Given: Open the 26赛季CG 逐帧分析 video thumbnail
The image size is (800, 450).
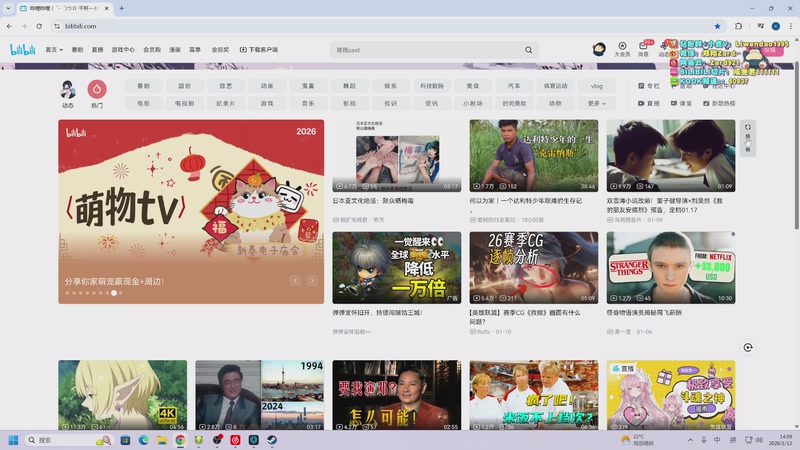Looking at the screenshot, I should click(534, 268).
